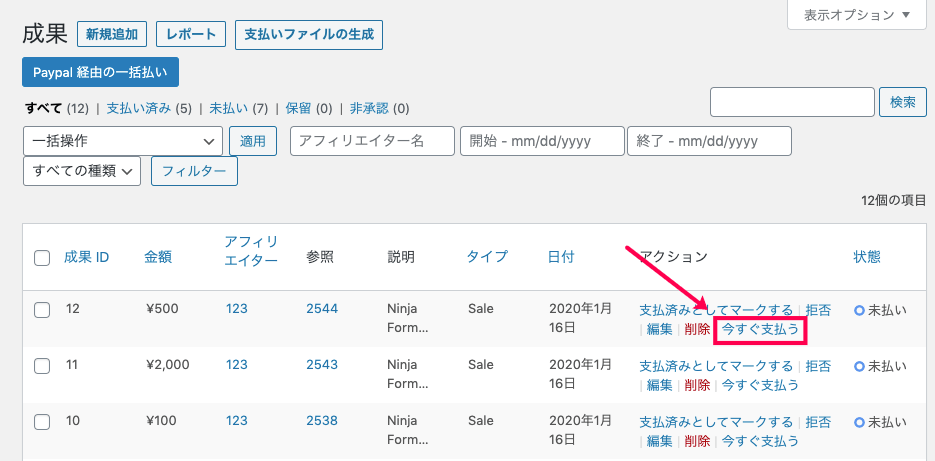
Task: Click 削除 in the ¥2,000 row
Action: click(x=698, y=385)
